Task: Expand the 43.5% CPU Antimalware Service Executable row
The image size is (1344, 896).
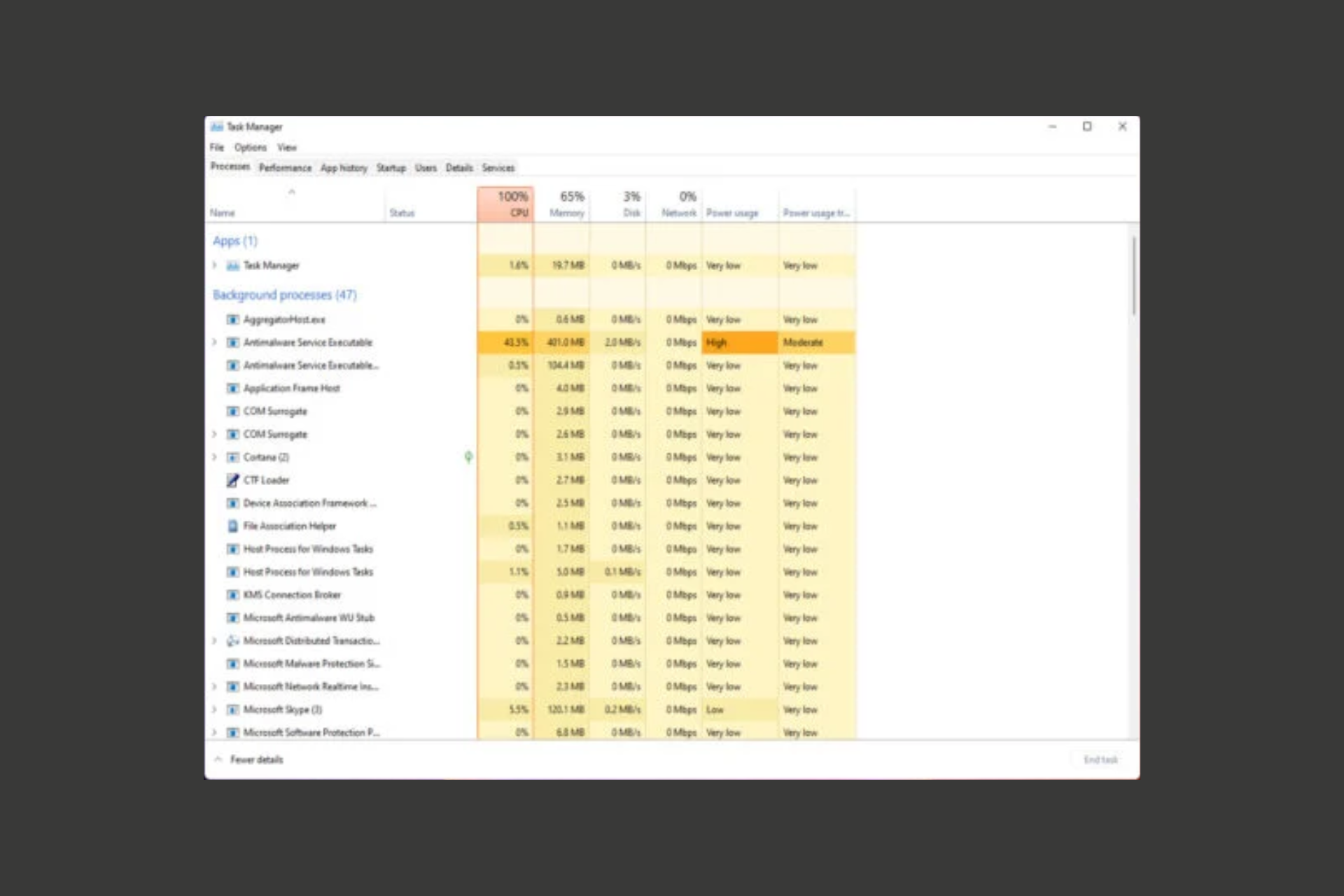Action: [215, 342]
